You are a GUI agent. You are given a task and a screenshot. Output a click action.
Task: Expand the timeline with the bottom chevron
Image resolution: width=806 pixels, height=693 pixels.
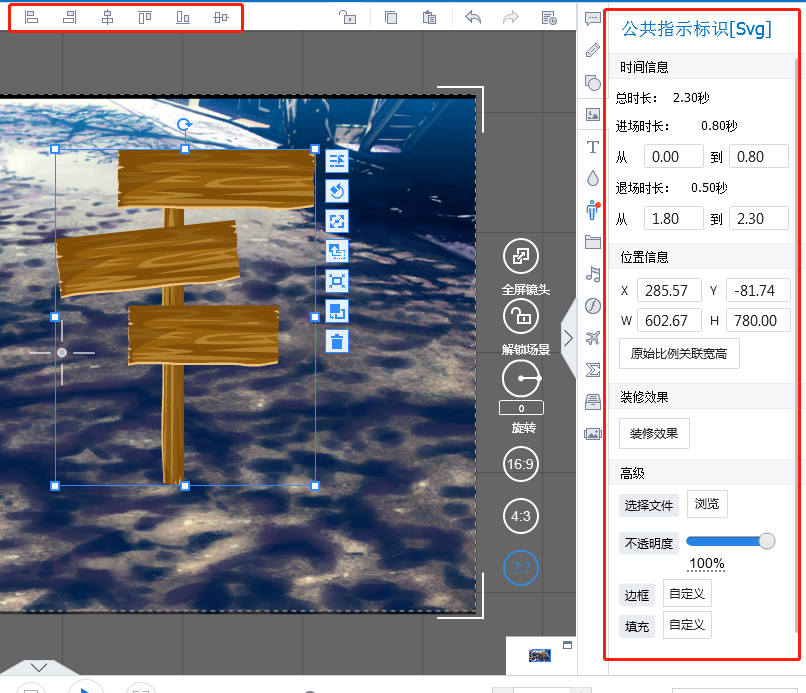39,667
